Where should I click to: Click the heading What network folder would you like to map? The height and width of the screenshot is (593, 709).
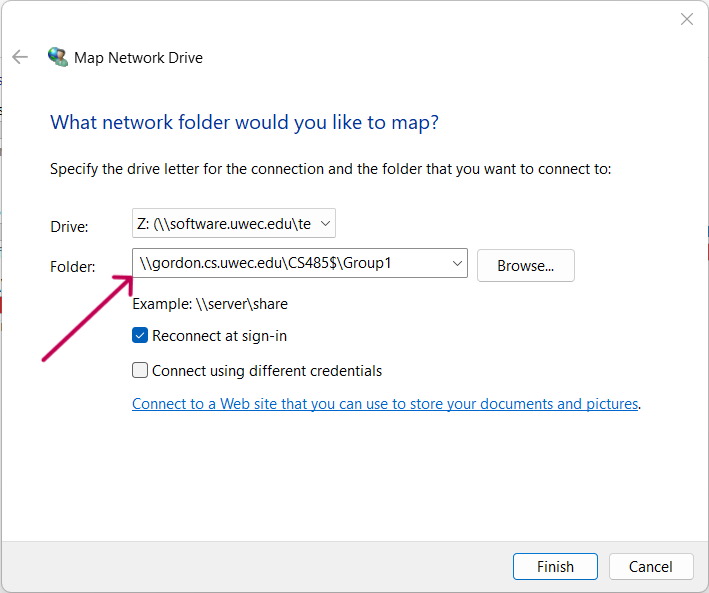click(x=244, y=123)
